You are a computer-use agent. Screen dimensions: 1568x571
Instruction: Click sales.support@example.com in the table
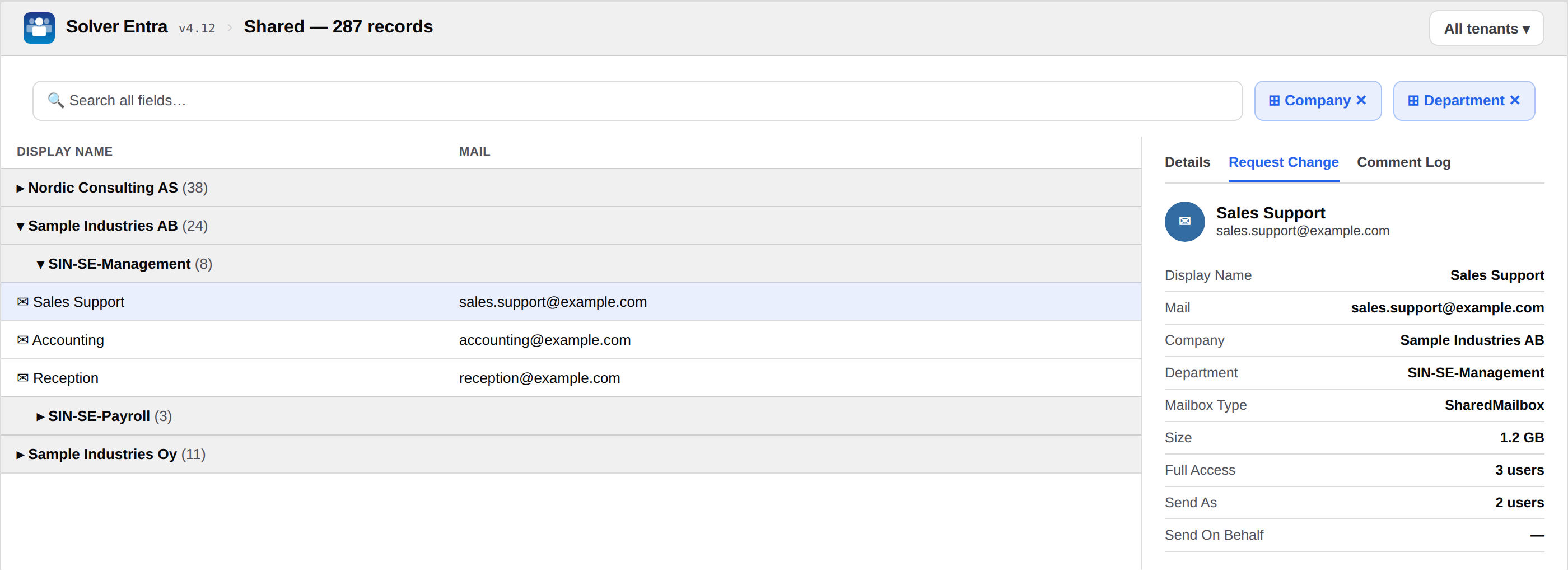[552, 302]
